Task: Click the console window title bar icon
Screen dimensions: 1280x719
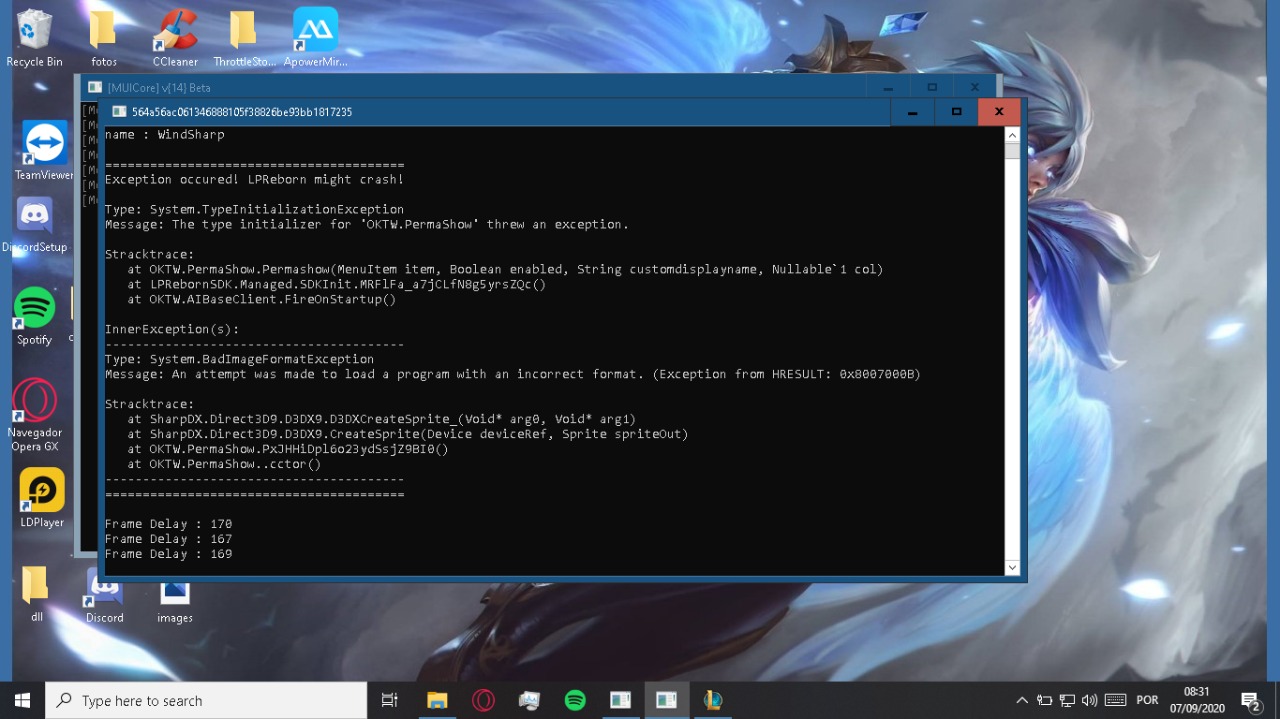Action: [119, 112]
